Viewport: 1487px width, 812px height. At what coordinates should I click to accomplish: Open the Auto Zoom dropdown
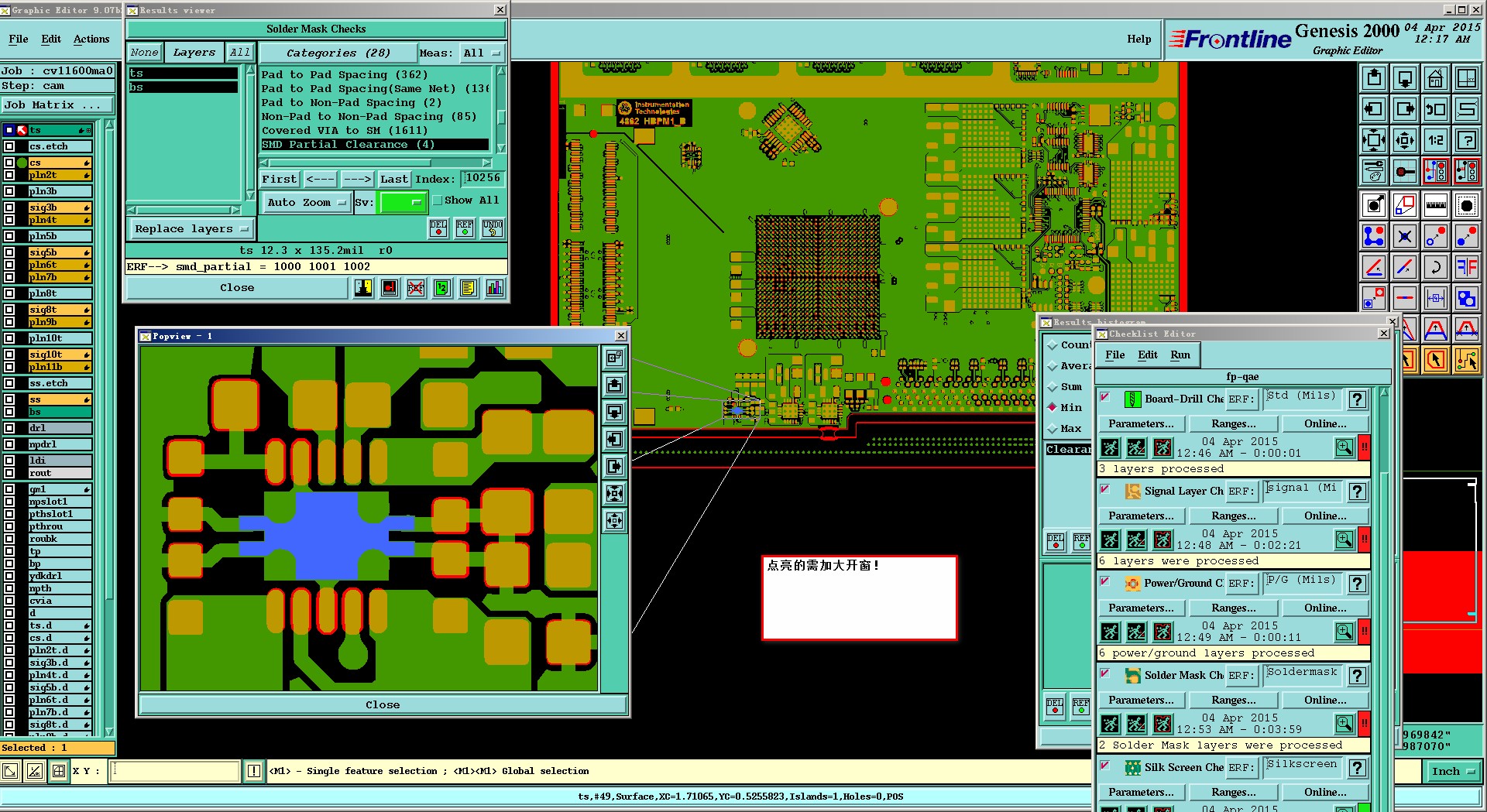tap(307, 203)
